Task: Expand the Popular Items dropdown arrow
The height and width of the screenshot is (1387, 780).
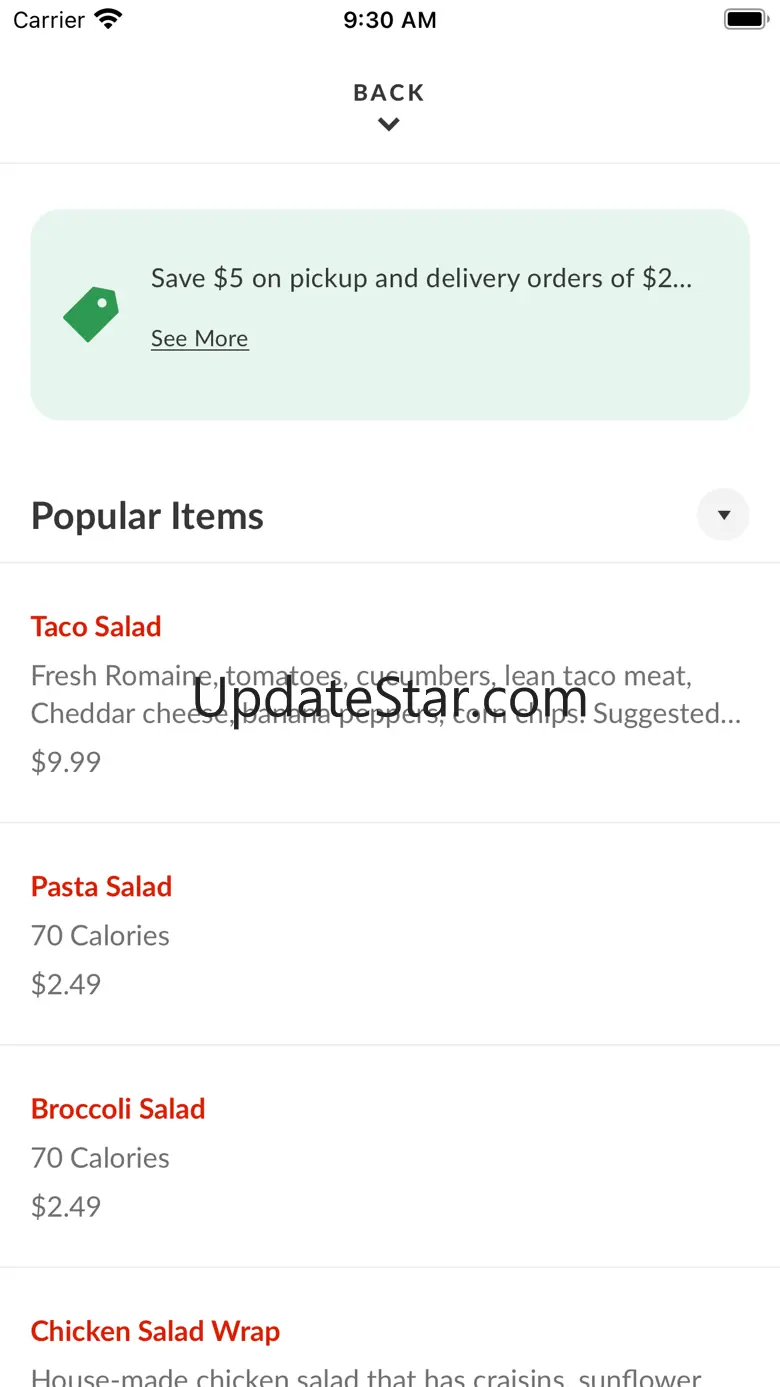Action: click(723, 515)
